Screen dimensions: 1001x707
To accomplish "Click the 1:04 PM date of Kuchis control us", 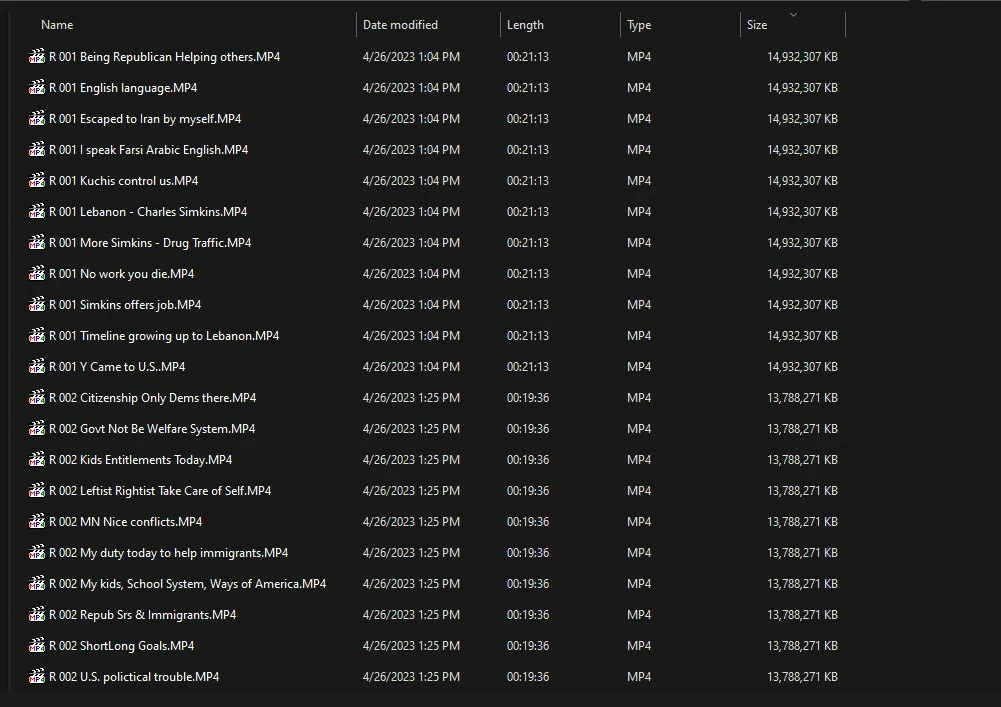I will (x=411, y=180).
